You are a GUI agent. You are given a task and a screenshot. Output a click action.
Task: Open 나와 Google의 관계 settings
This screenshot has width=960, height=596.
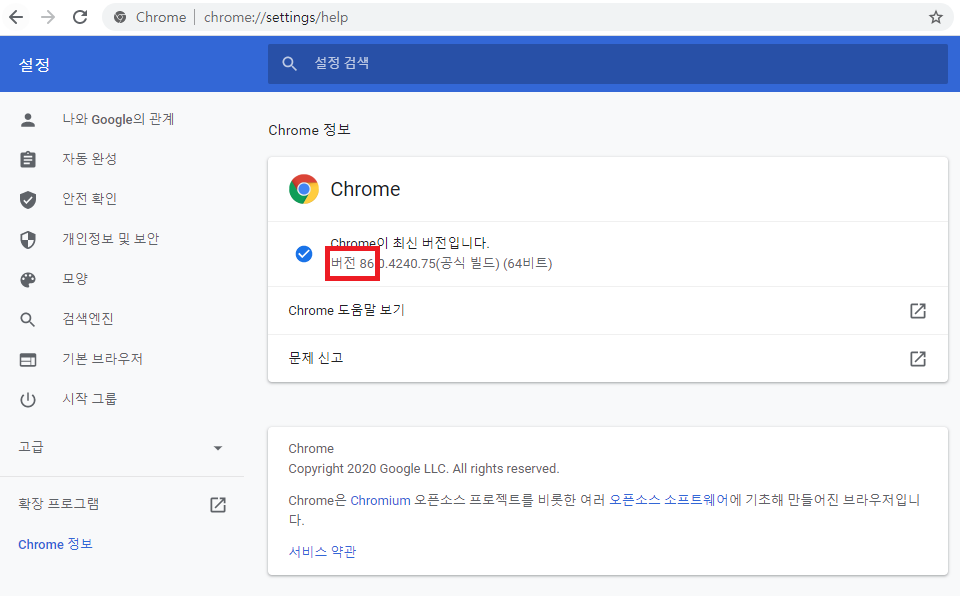coord(118,119)
